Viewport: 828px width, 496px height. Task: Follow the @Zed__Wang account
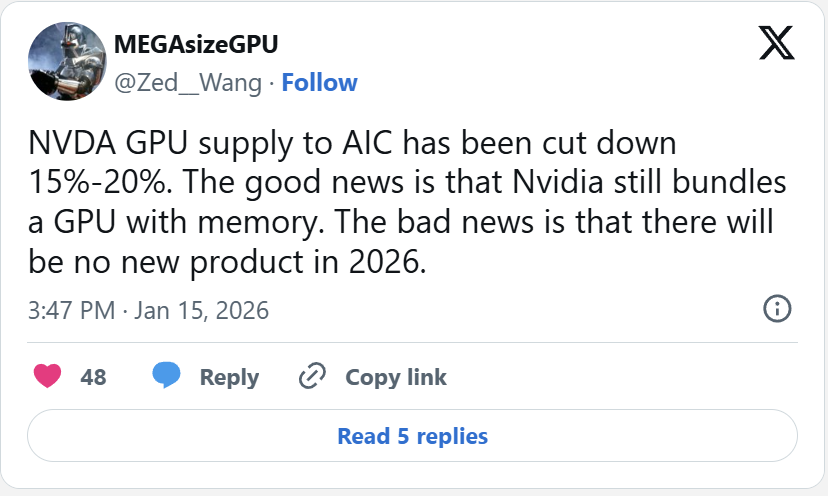[319, 82]
